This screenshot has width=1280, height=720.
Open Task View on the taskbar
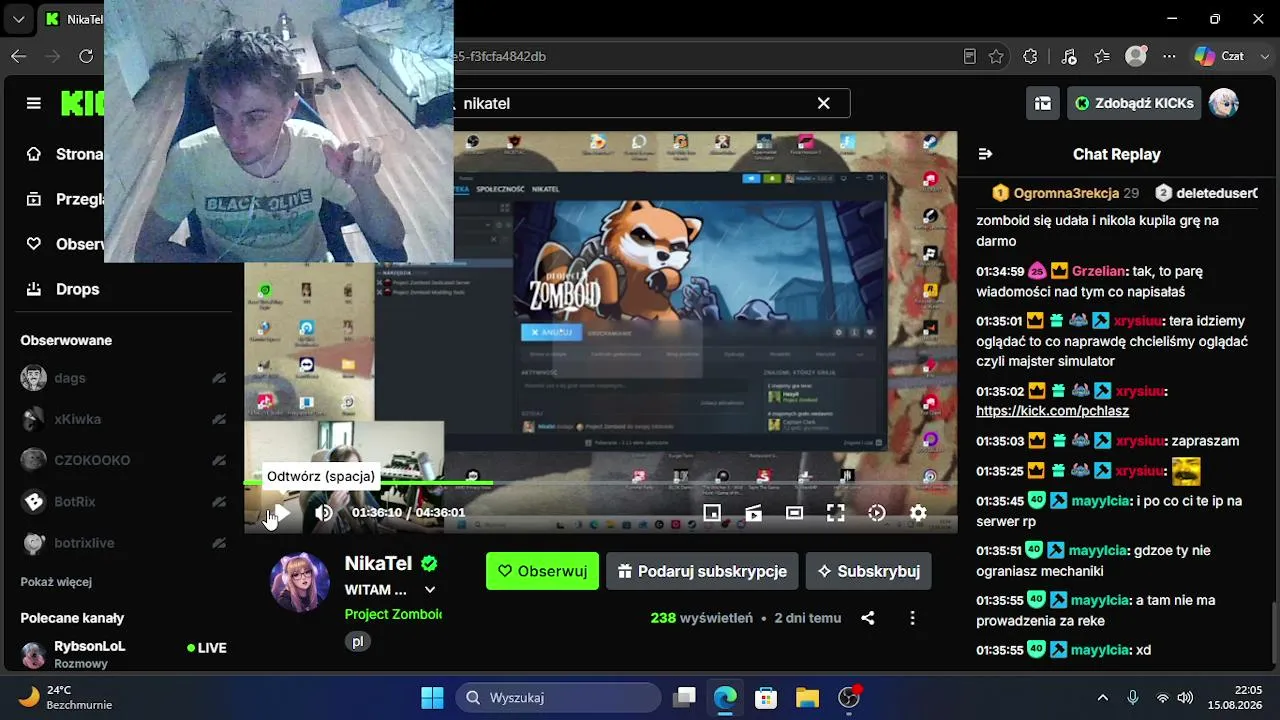click(684, 697)
